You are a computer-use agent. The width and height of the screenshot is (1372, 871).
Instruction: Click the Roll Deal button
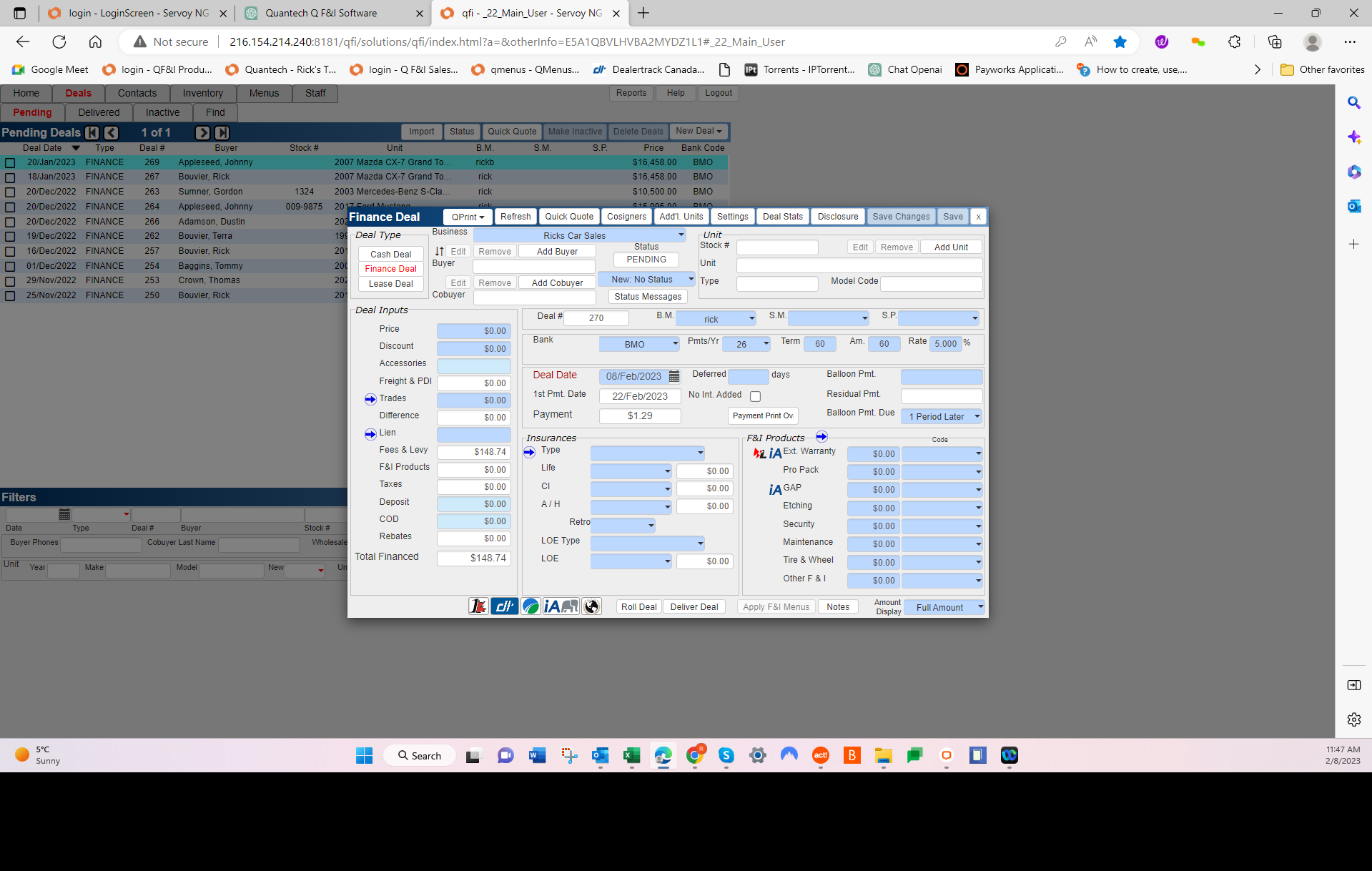tap(638, 606)
